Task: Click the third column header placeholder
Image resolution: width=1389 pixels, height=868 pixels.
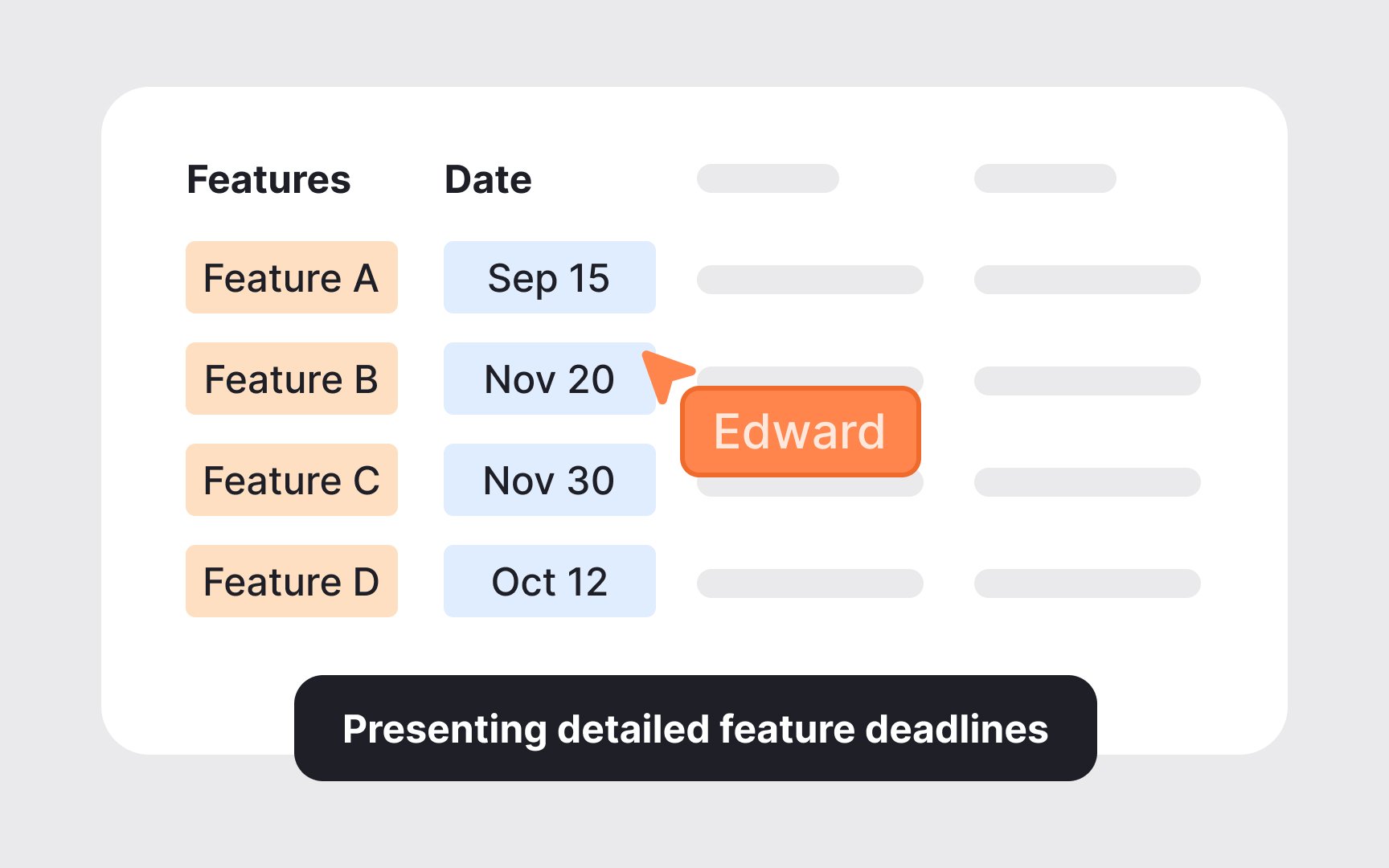Action: (768, 178)
